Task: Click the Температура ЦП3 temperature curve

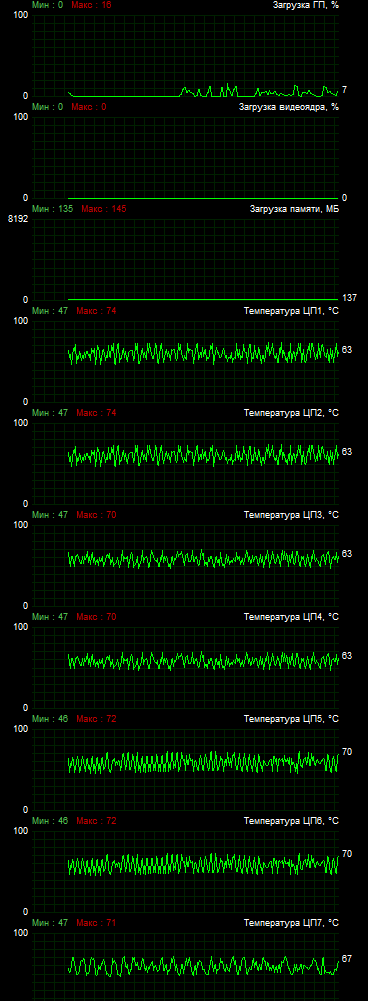Action: (x=203, y=559)
